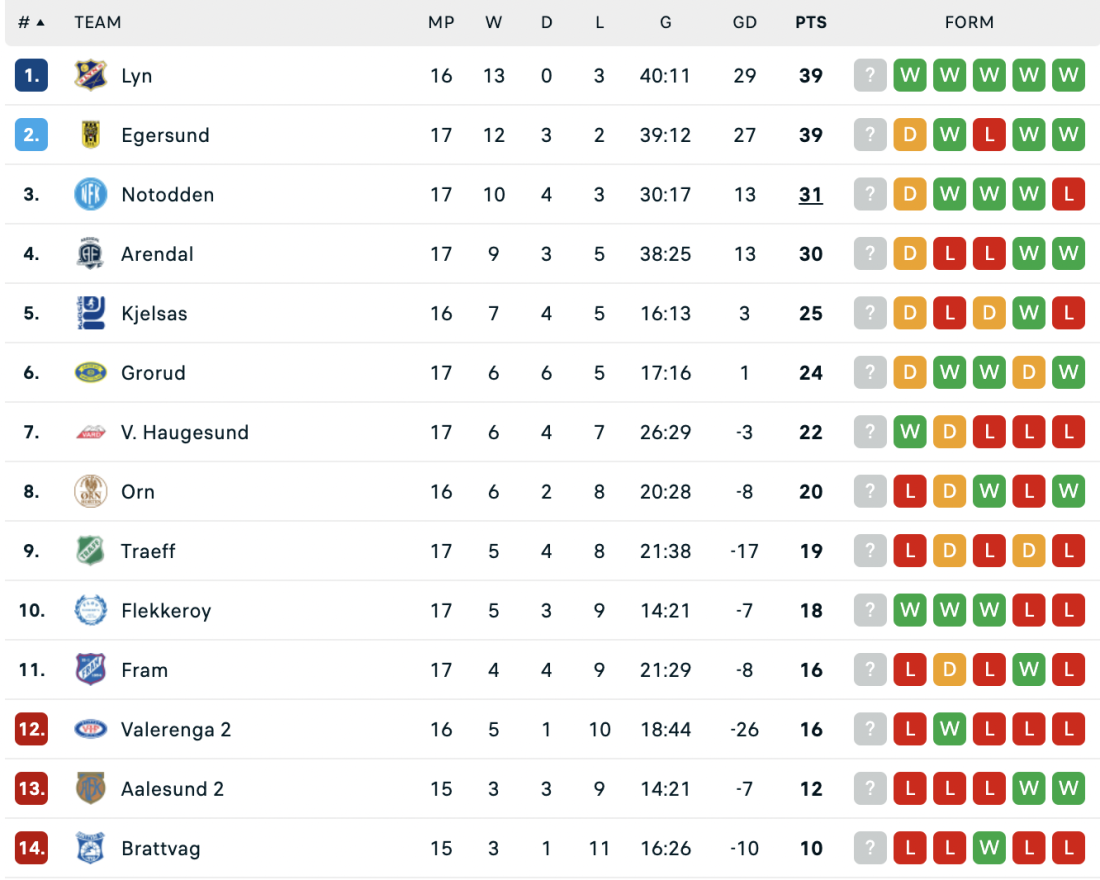Click the Valerenga 2 club logo
This screenshot has width=1100, height=880.
91,729
